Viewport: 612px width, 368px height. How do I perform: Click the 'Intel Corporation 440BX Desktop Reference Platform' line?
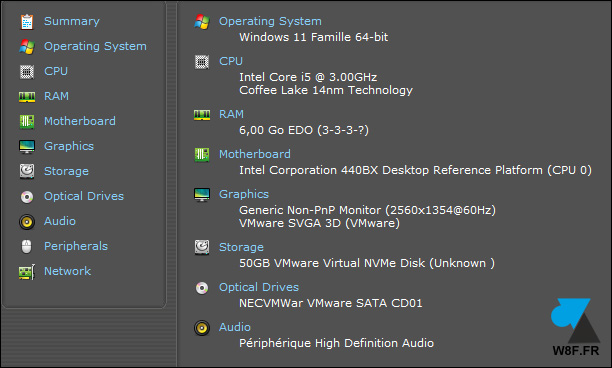[415, 170]
